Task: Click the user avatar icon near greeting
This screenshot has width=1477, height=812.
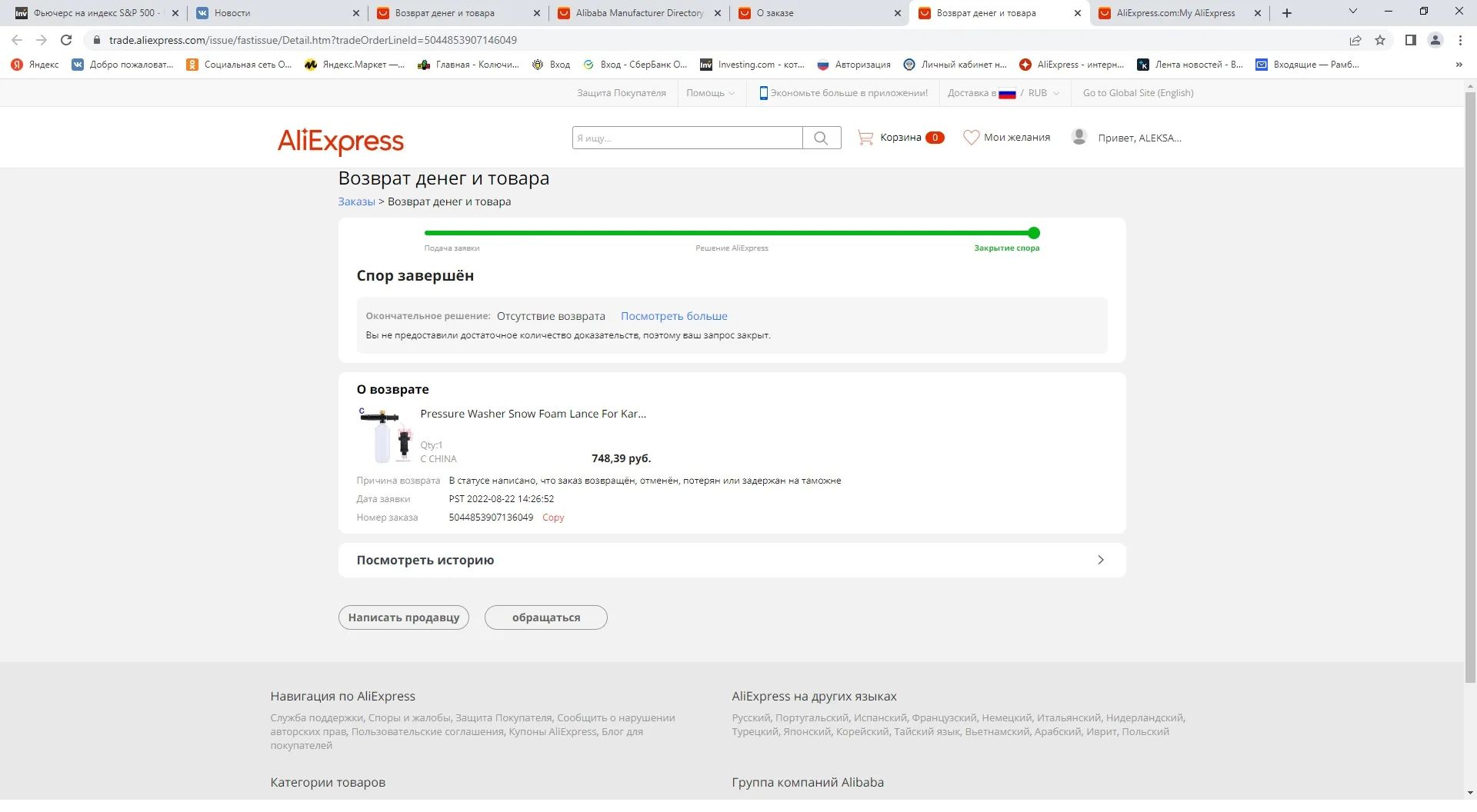Action: pos(1079,137)
